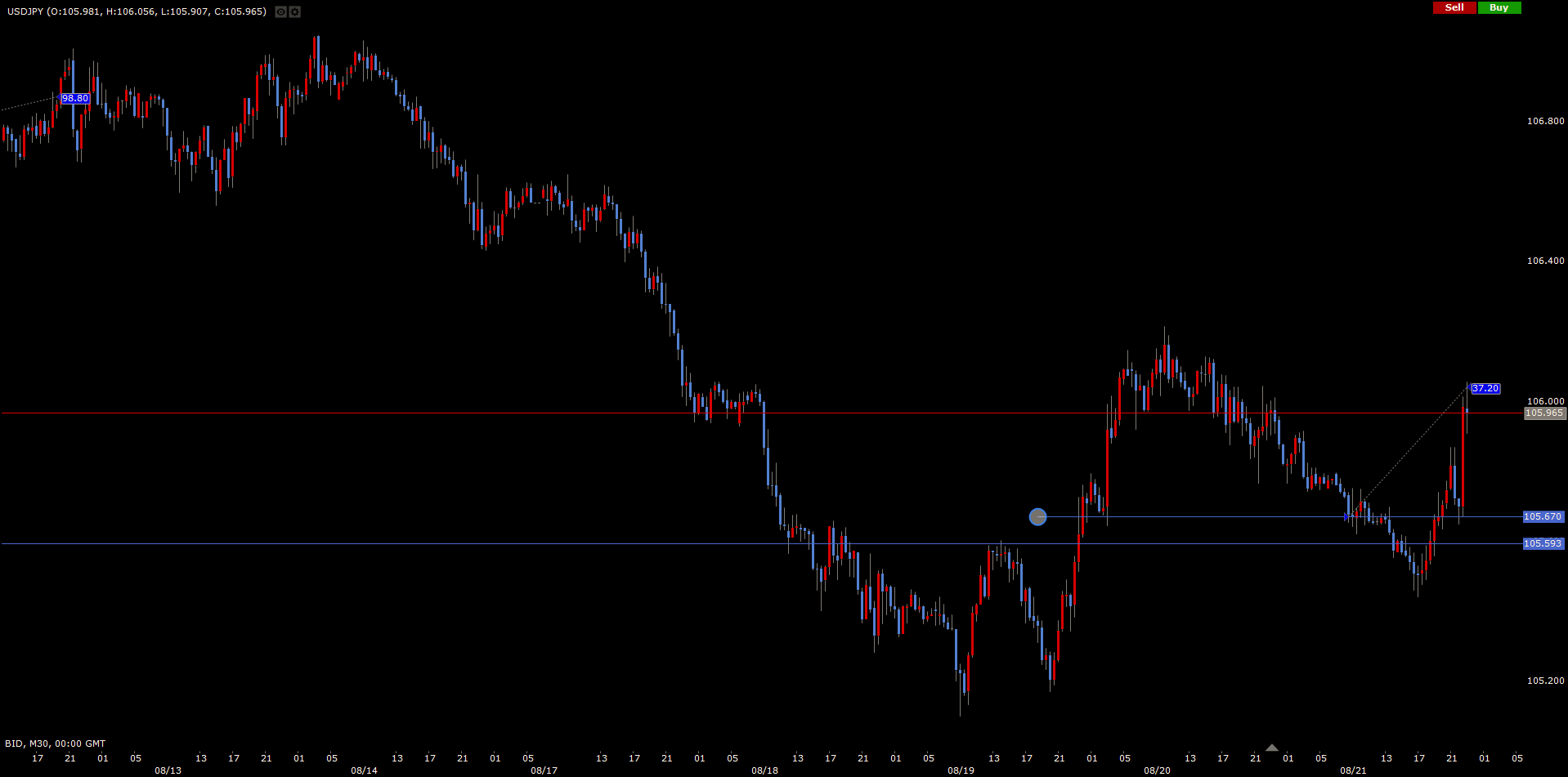Open chart settings gear icon
Screen dimensions: 1568x777
(294, 12)
